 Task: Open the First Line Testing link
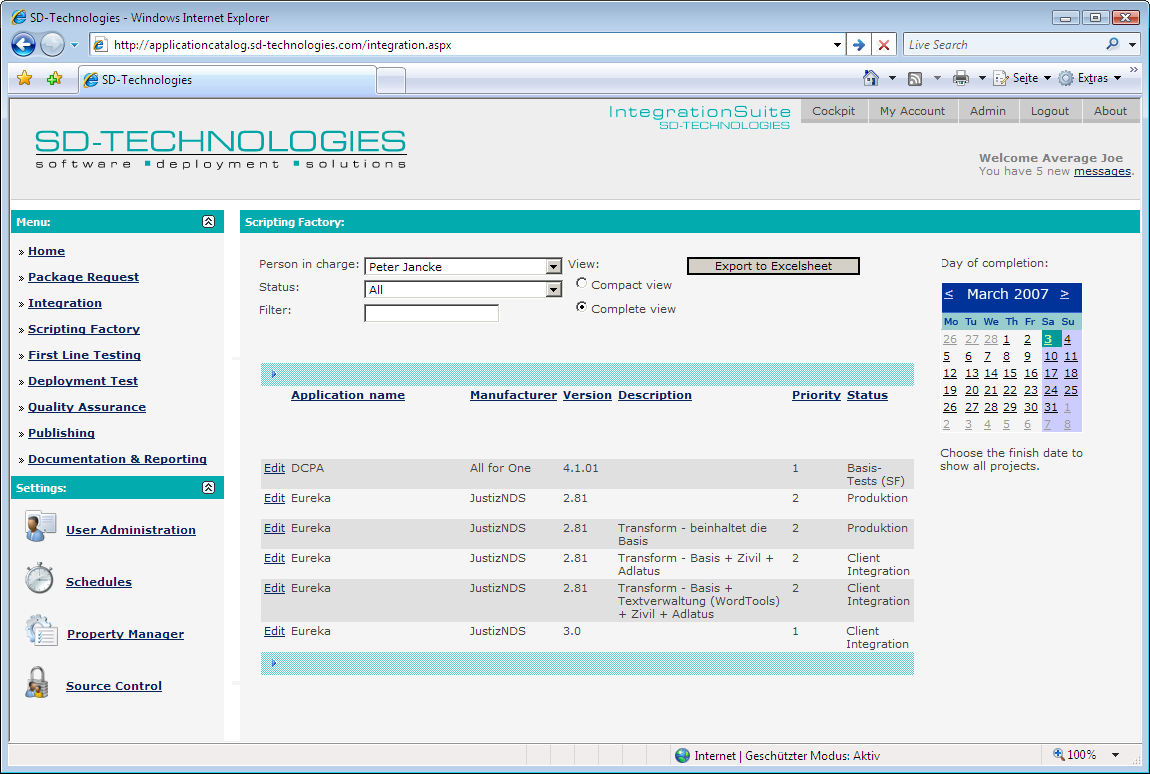click(x=84, y=354)
